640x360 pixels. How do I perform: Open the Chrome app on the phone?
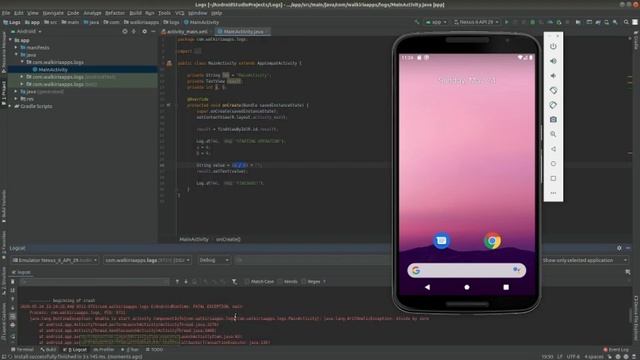tap(492, 241)
